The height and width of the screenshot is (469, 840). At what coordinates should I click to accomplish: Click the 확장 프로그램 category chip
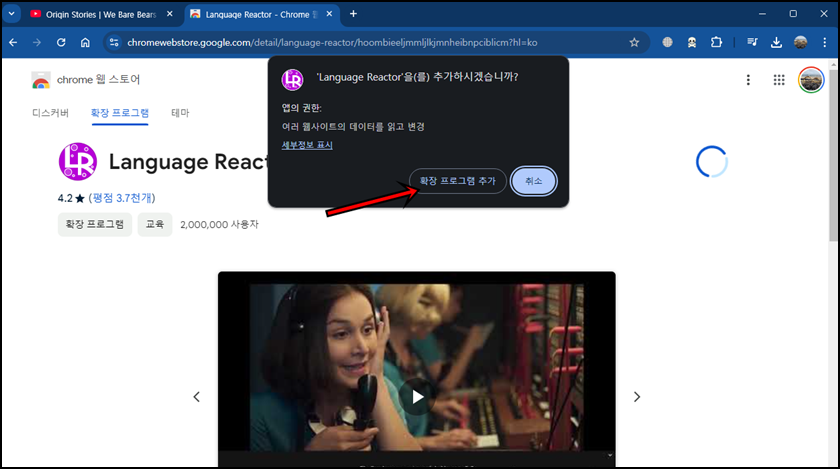(95, 224)
